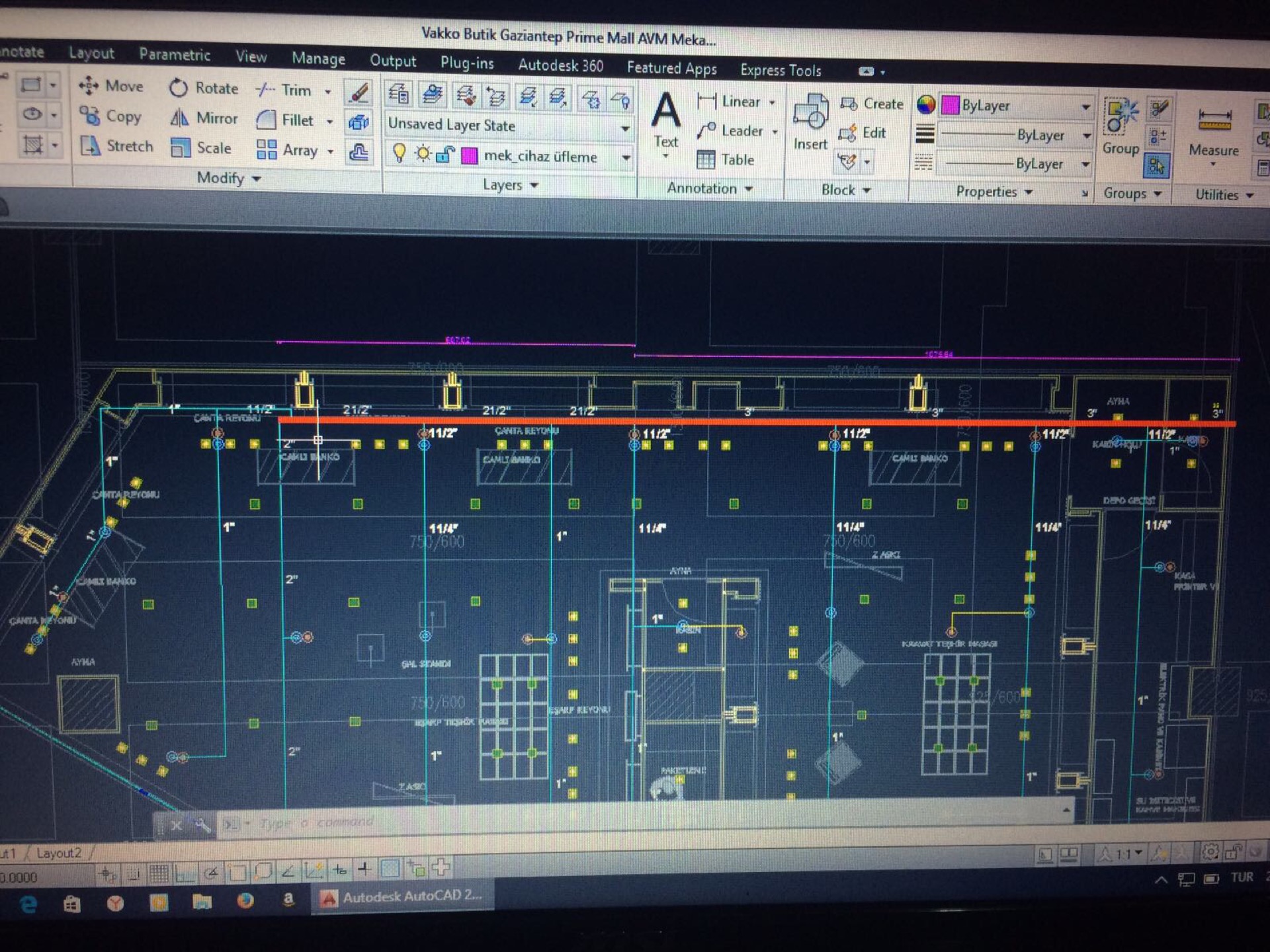Toggle layer on/off lightbulb for mek_cihaz üfleme
The height and width of the screenshot is (952, 1270).
(x=399, y=153)
